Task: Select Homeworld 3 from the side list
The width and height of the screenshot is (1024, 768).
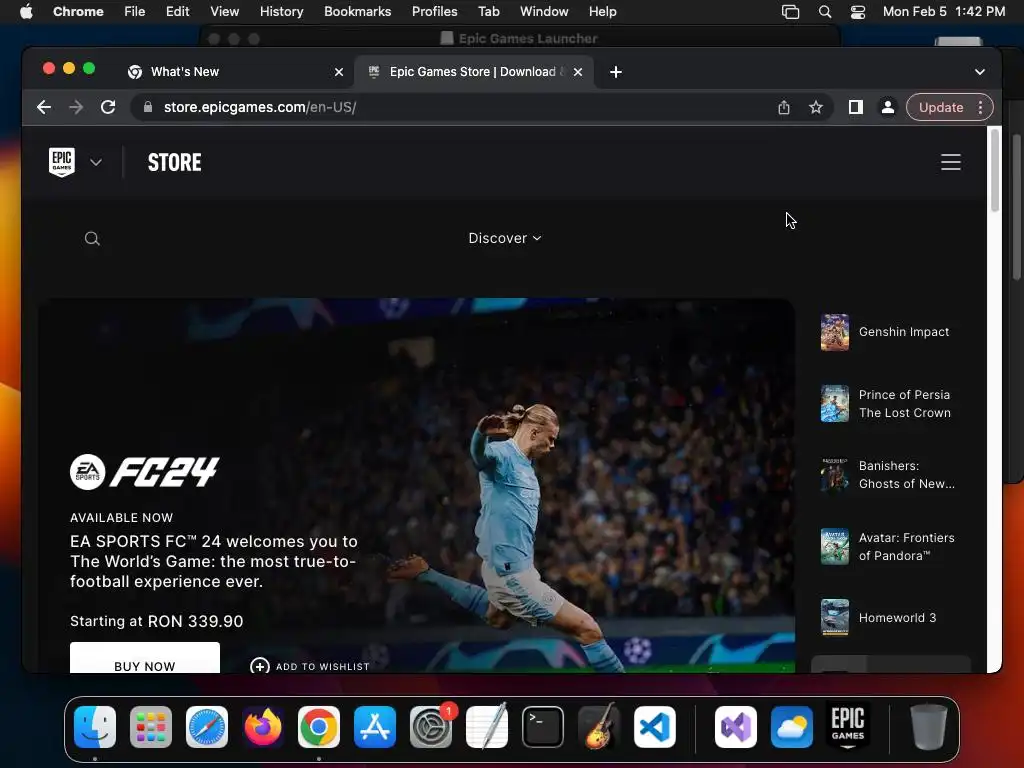Action: pos(891,618)
